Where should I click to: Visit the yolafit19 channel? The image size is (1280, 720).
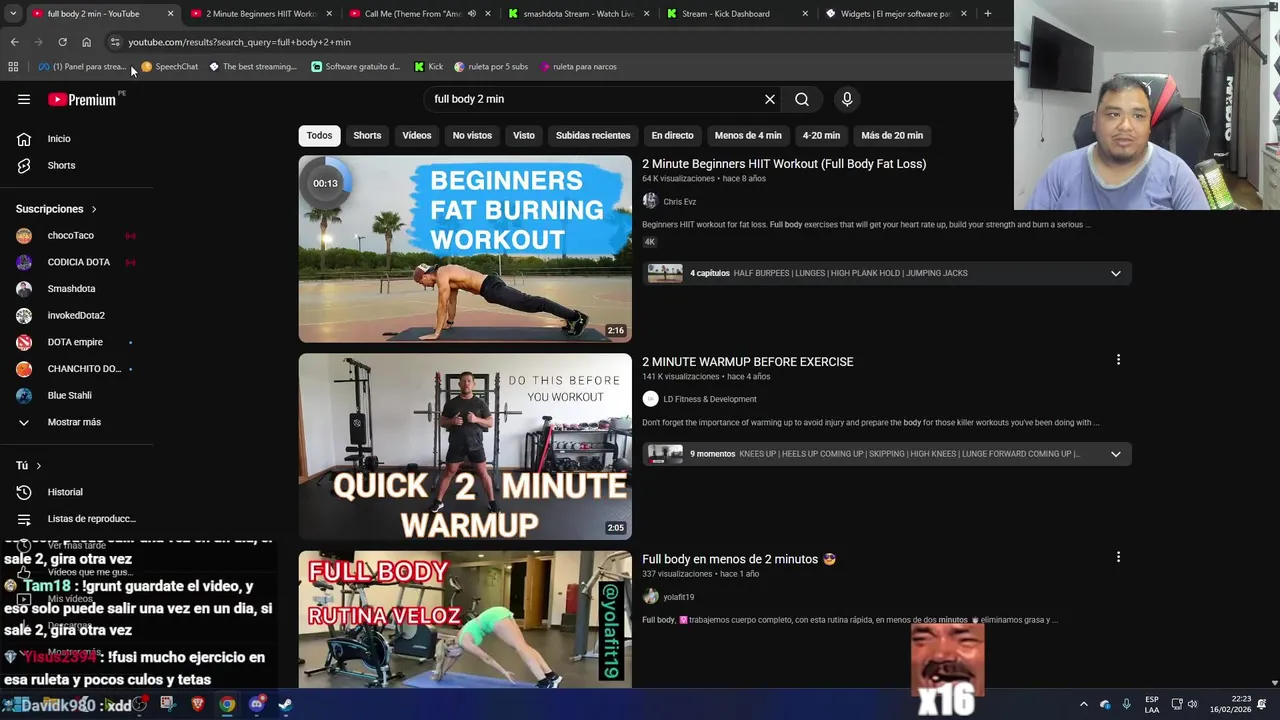(678, 597)
